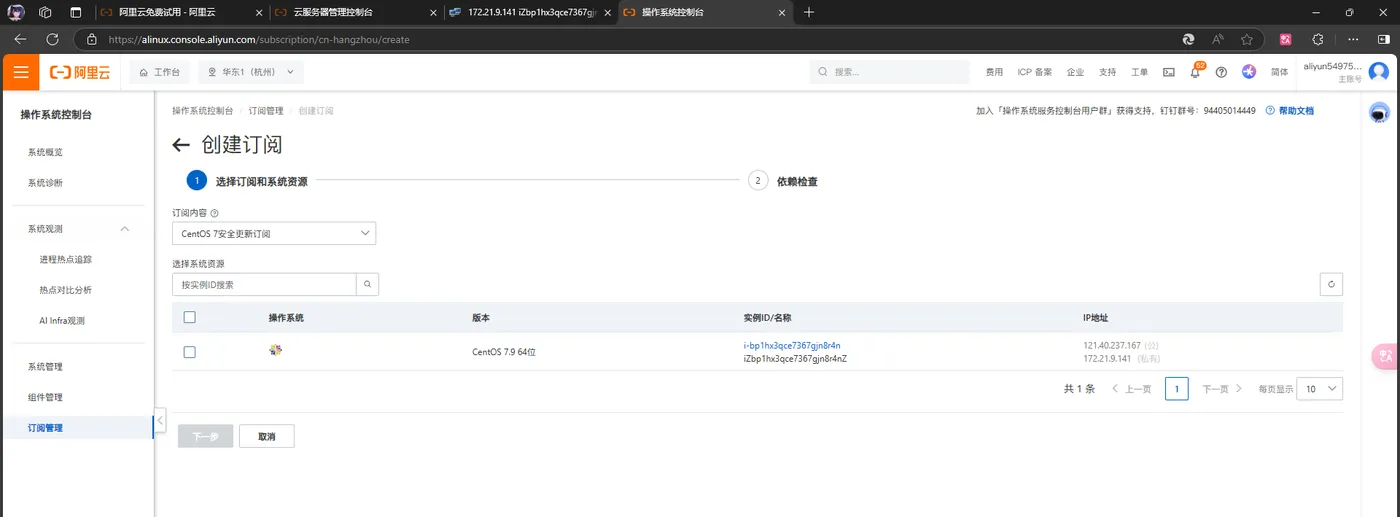Open the floating robot assistant icon
The image size is (1400, 517).
(1379, 113)
